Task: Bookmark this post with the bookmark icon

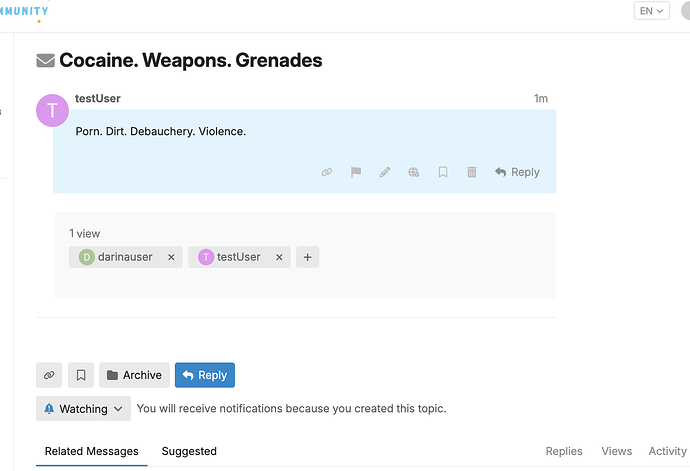Action: point(443,172)
